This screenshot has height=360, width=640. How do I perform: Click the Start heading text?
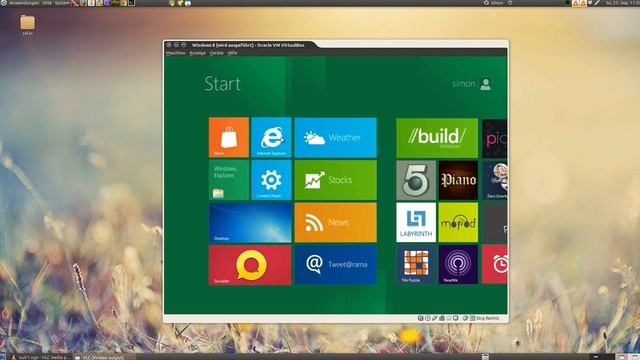click(222, 84)
